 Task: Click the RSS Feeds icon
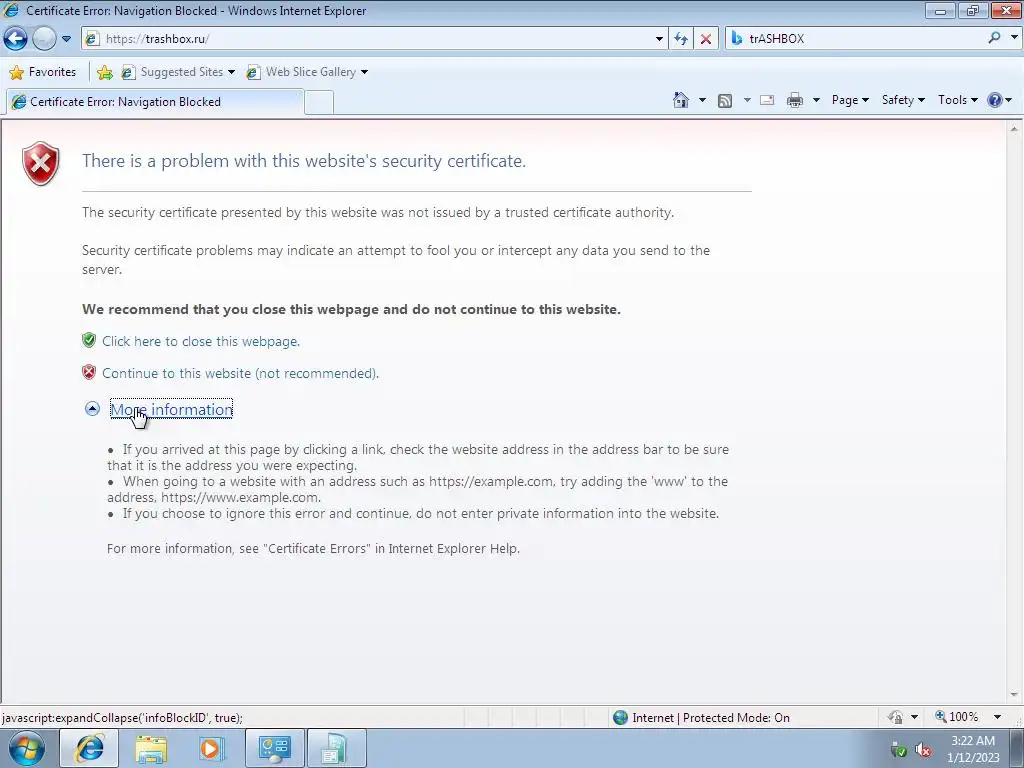click(725, 101)
